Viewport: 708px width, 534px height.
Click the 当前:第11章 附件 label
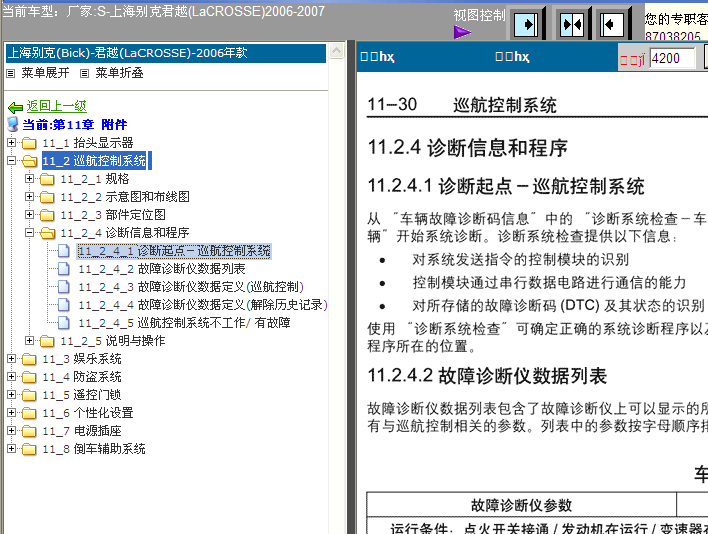click(x=75, y=125)
